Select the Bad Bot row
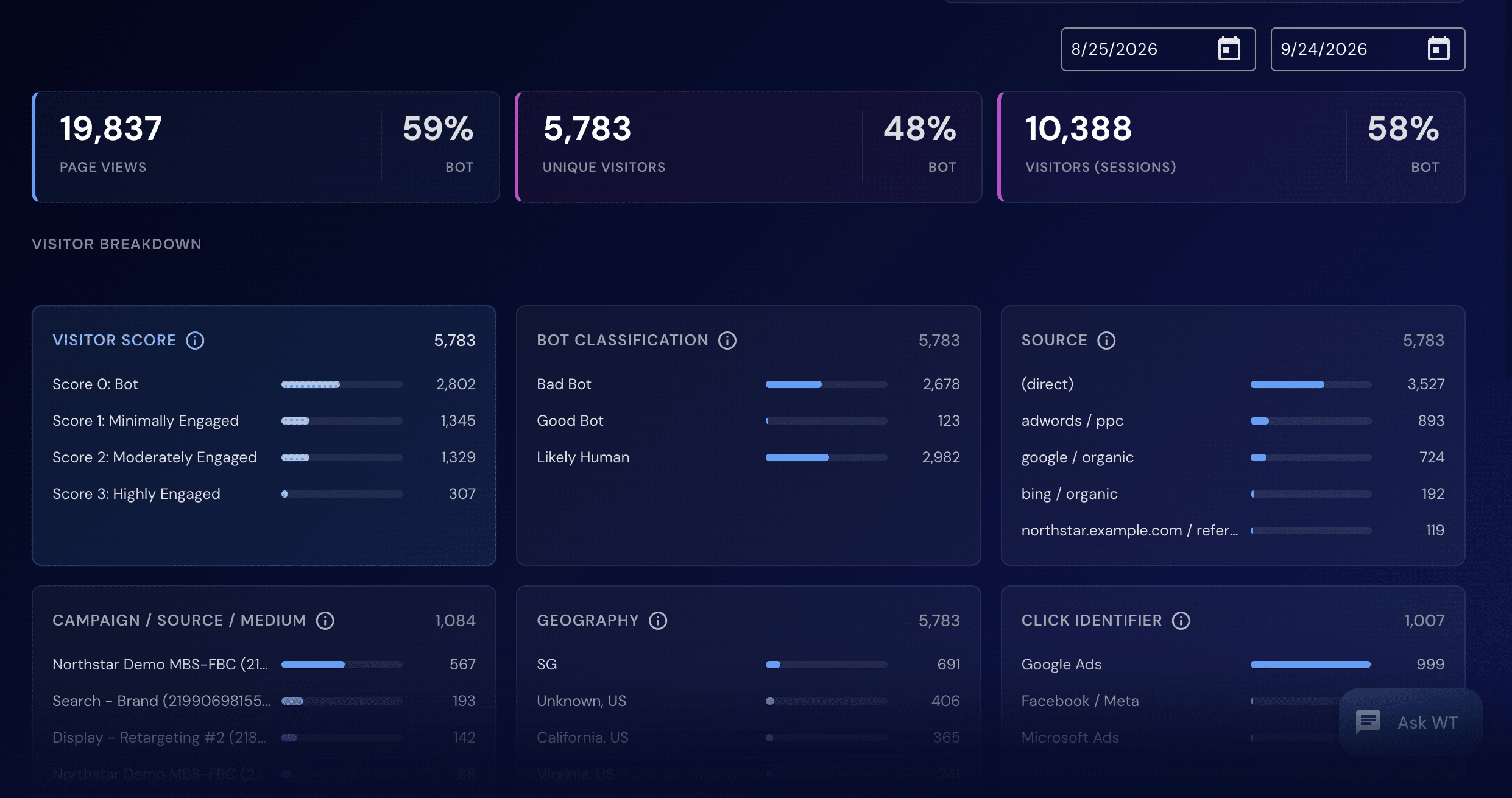 (748, 384)
